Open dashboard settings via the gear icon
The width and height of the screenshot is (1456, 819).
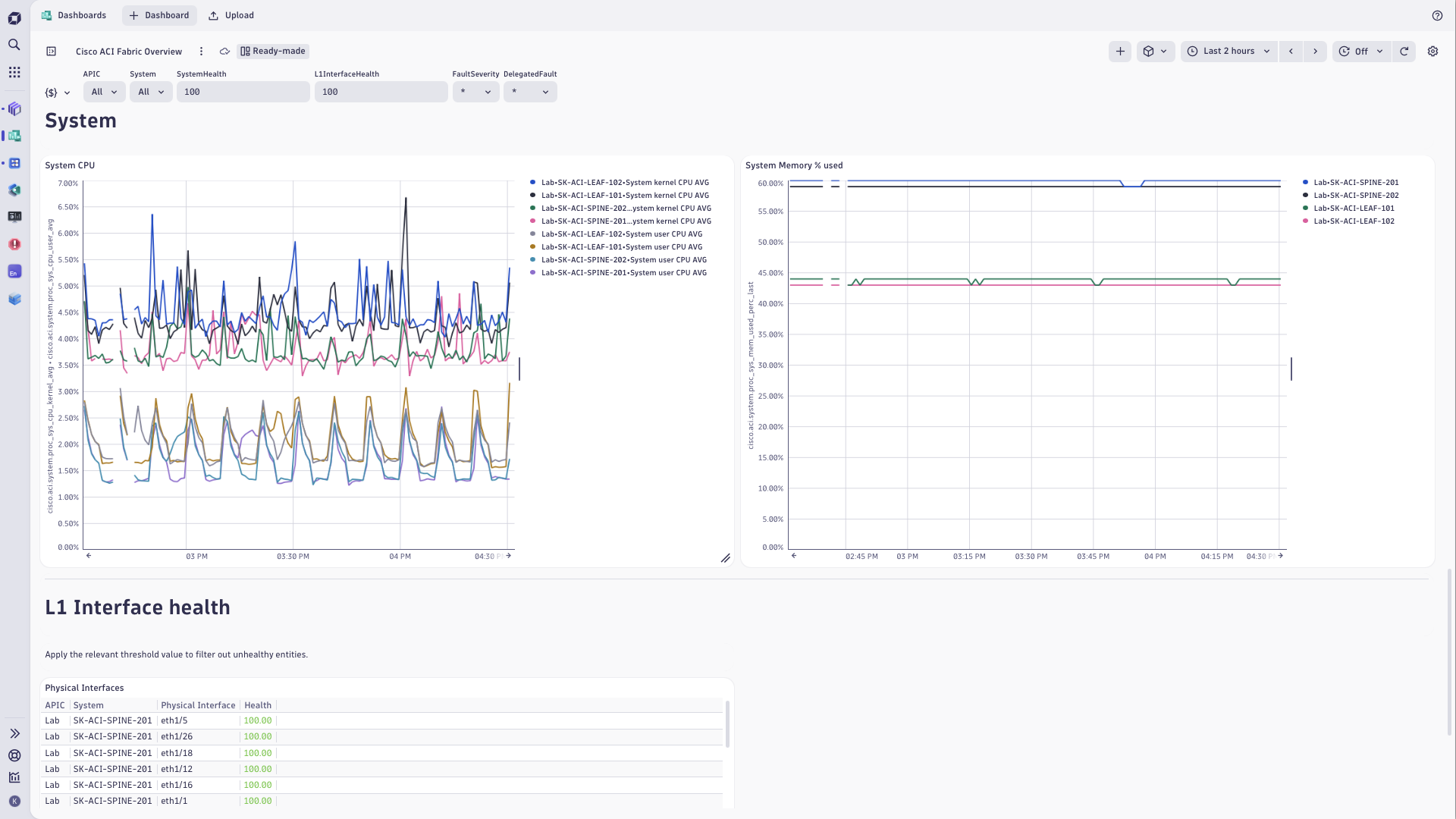pyautogui.click(x=1432, y=51)
